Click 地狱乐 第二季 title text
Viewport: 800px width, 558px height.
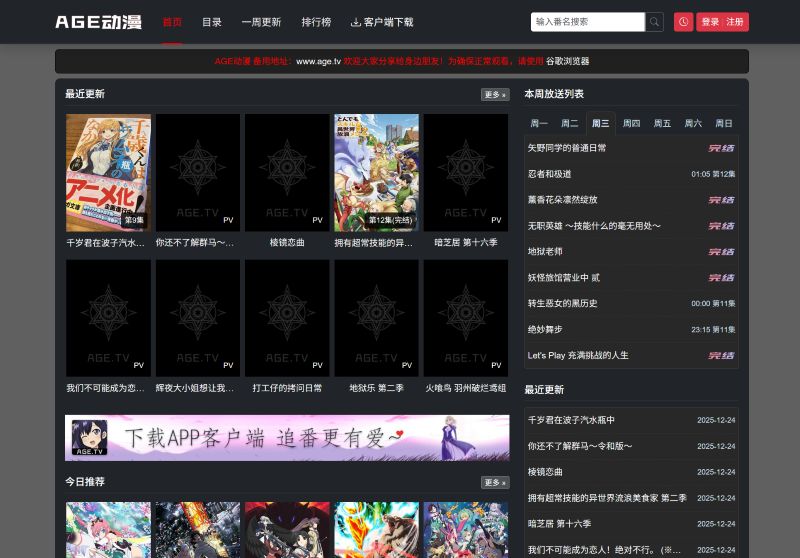click(x=377, y=388)
